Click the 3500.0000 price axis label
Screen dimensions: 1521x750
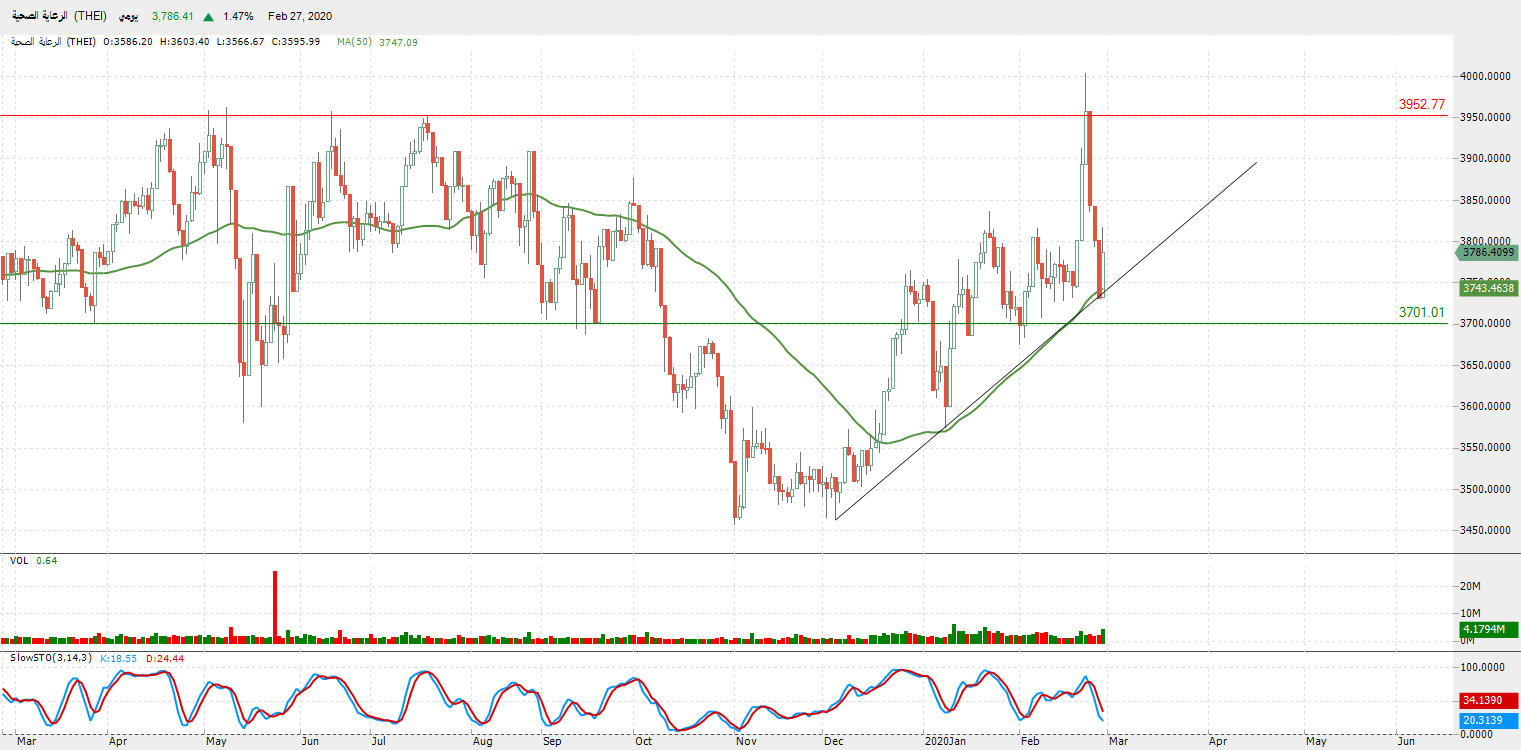pyautogui.click(x=1485, y=489)
